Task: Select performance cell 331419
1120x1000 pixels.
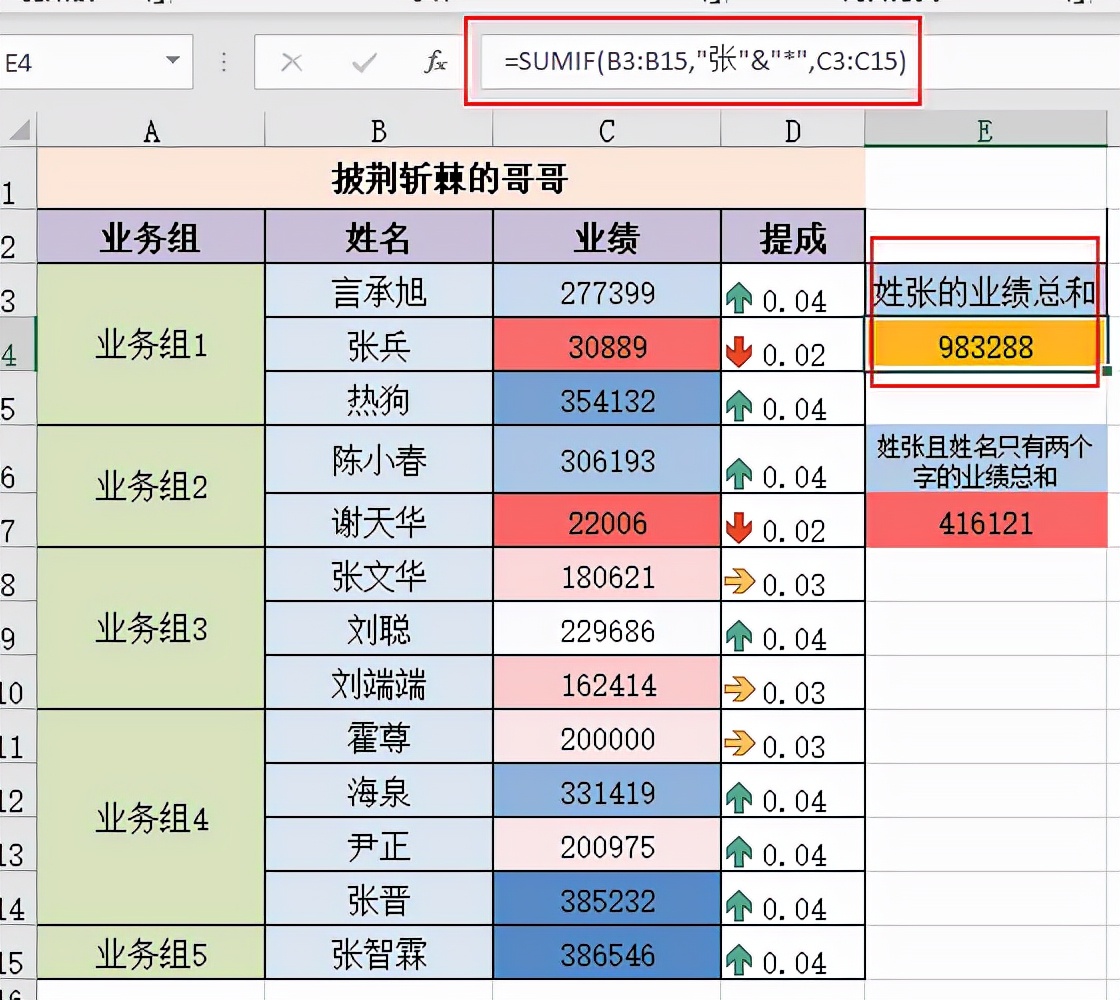Action: 606,790
